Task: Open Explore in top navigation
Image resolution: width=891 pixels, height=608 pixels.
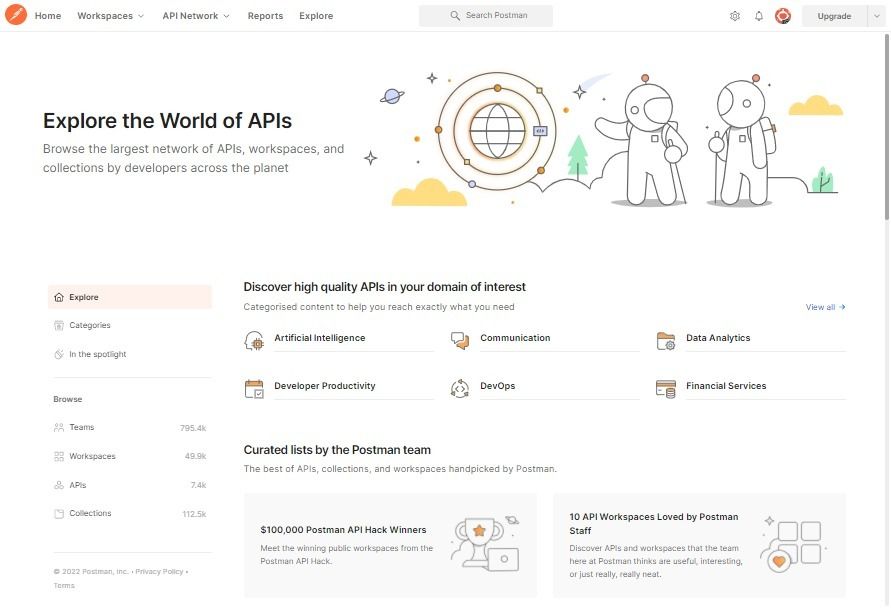Action: click(316, 16)
